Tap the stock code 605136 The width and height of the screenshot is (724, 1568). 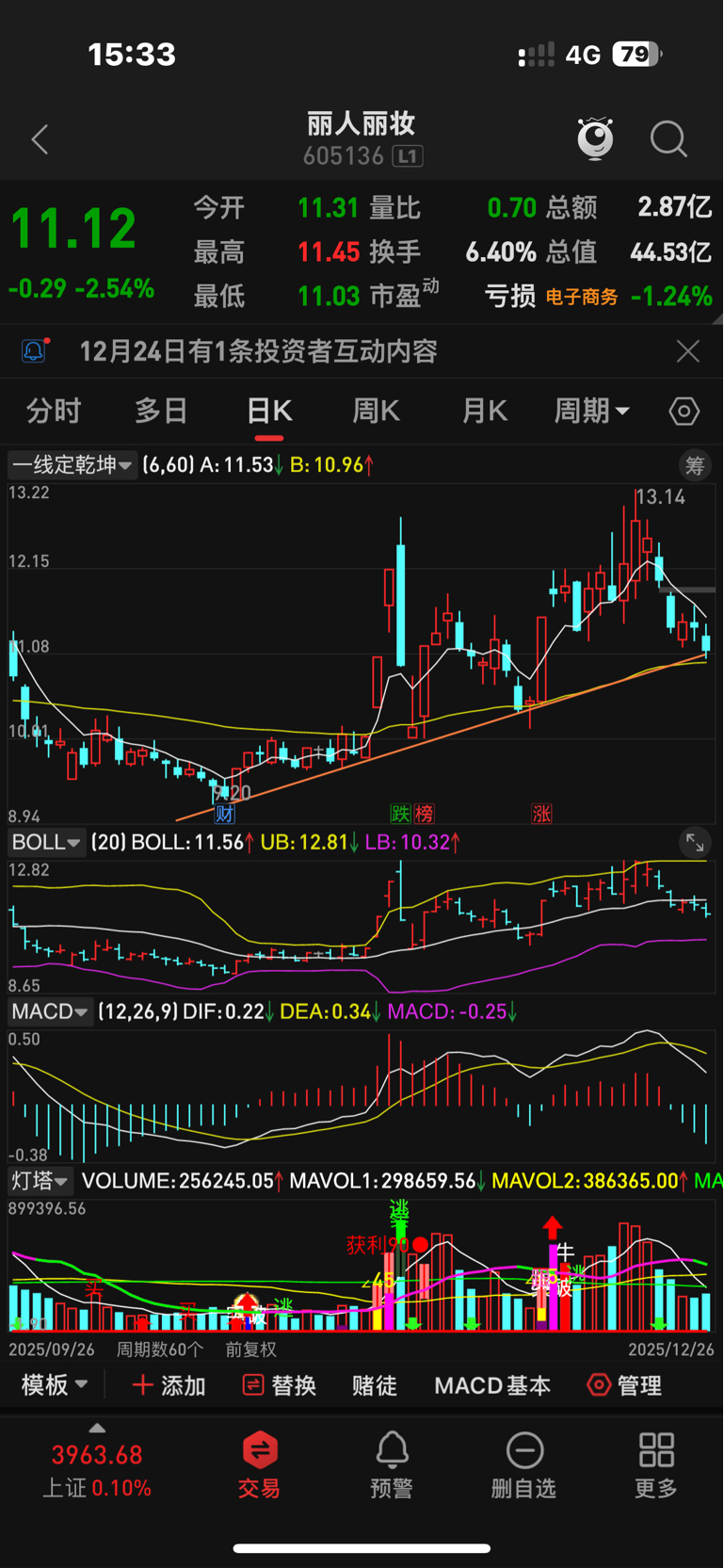(344, 156)
